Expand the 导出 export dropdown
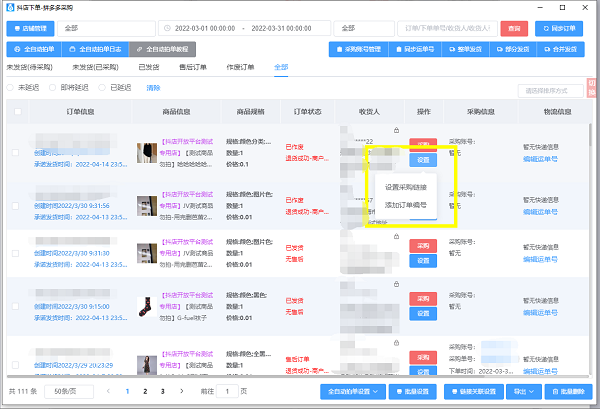The image size is (600, 409). tap(524, 392)
